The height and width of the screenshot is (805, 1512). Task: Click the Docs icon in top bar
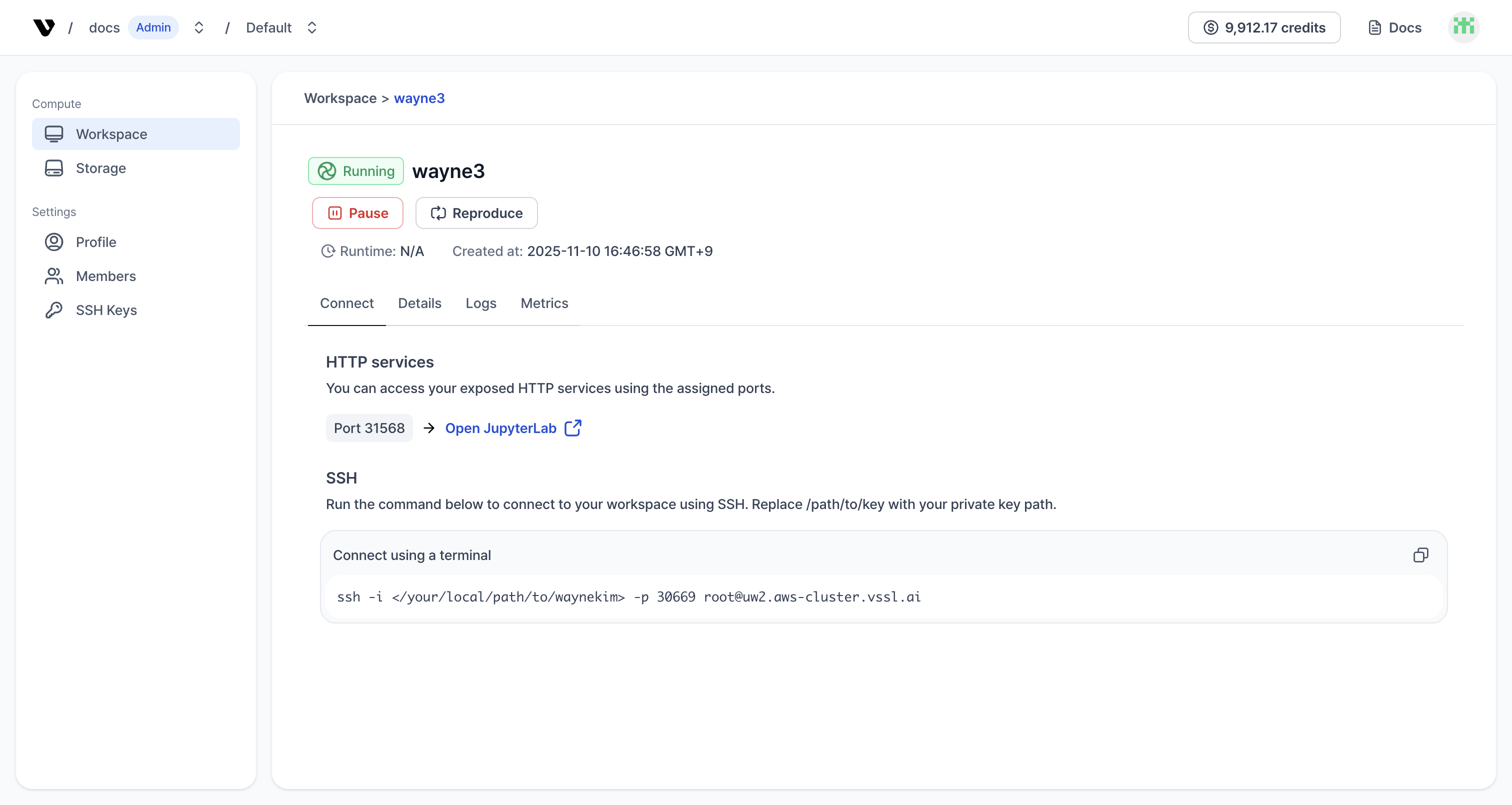pos(1395,27)
